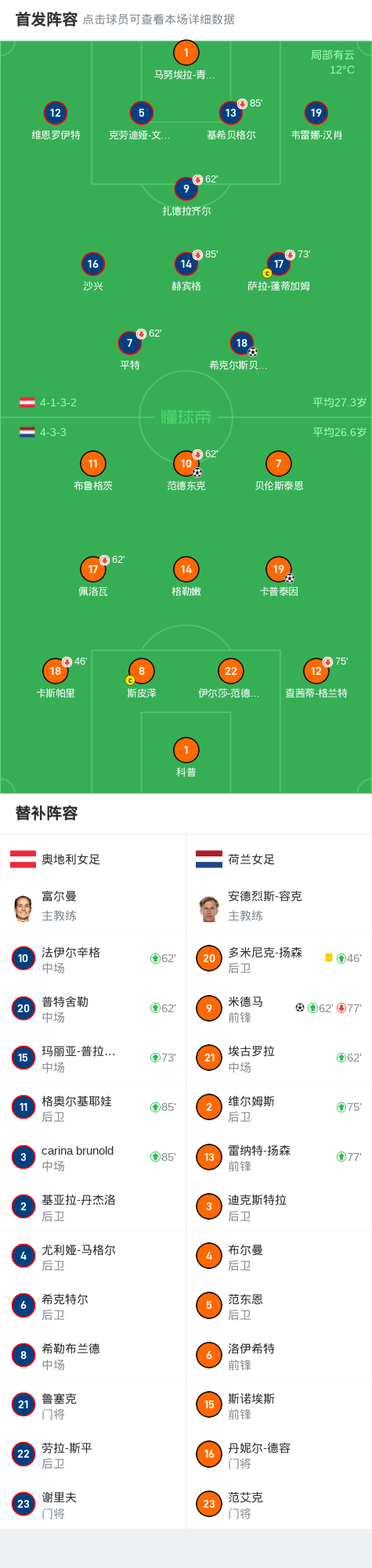Tap Austria goalkeeper number 1 circle

tap(186, 53)
